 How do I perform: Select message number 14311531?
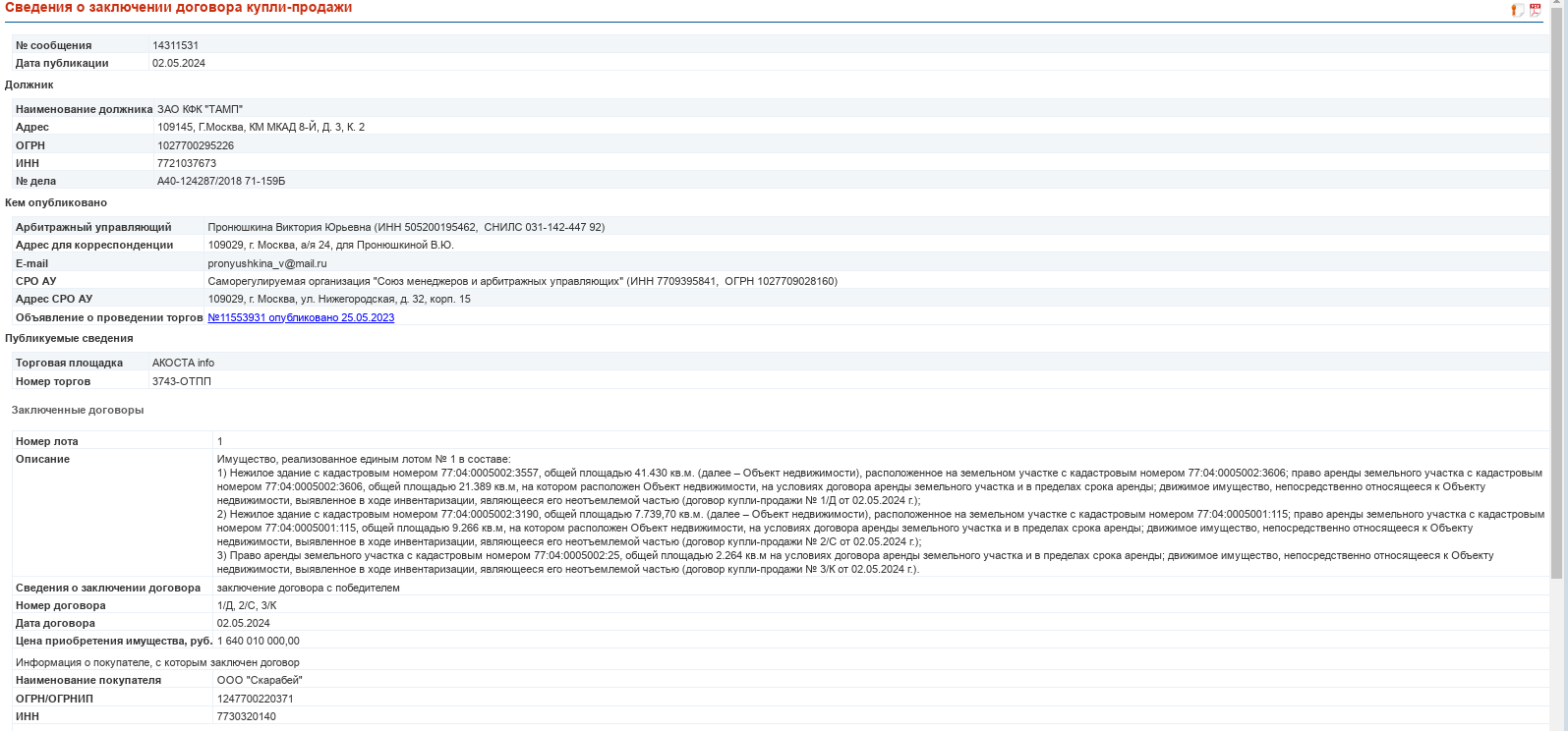(x=175, y=45)
